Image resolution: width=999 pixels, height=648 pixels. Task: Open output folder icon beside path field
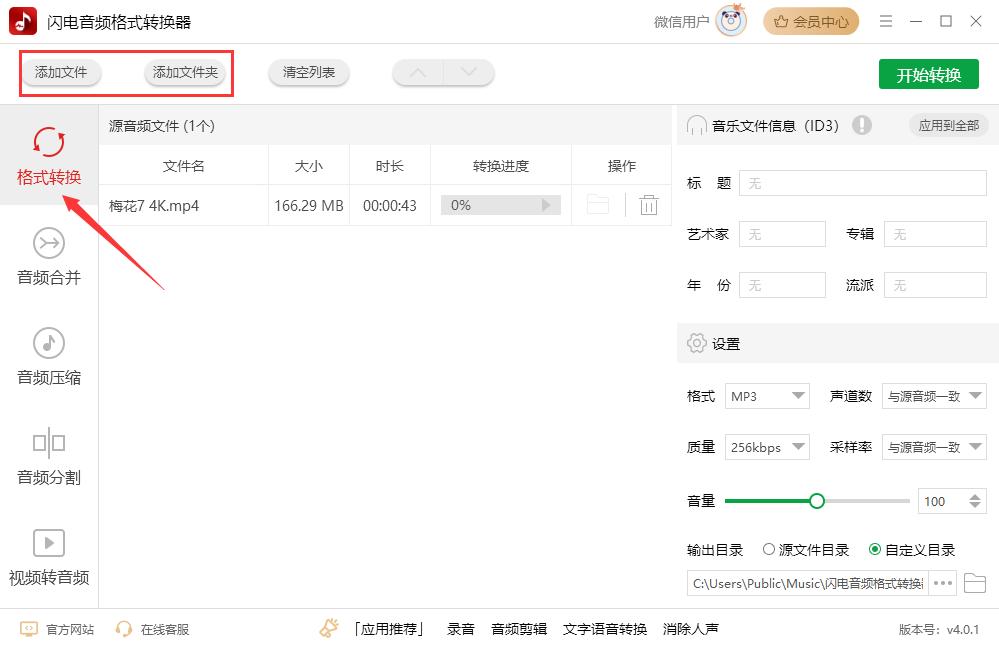click(x=976, y=583)
